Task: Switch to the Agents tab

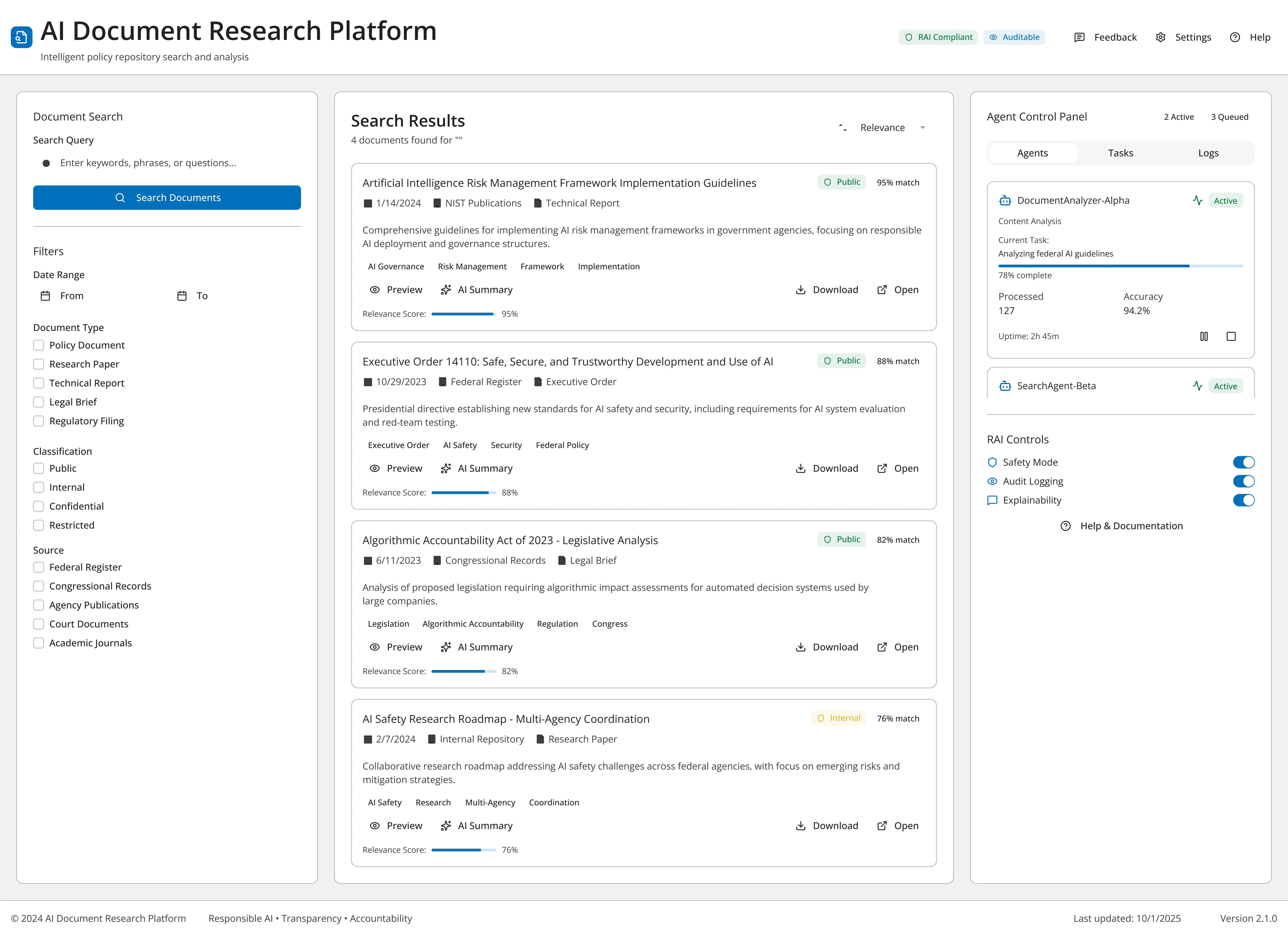Action: [1032, 153]
